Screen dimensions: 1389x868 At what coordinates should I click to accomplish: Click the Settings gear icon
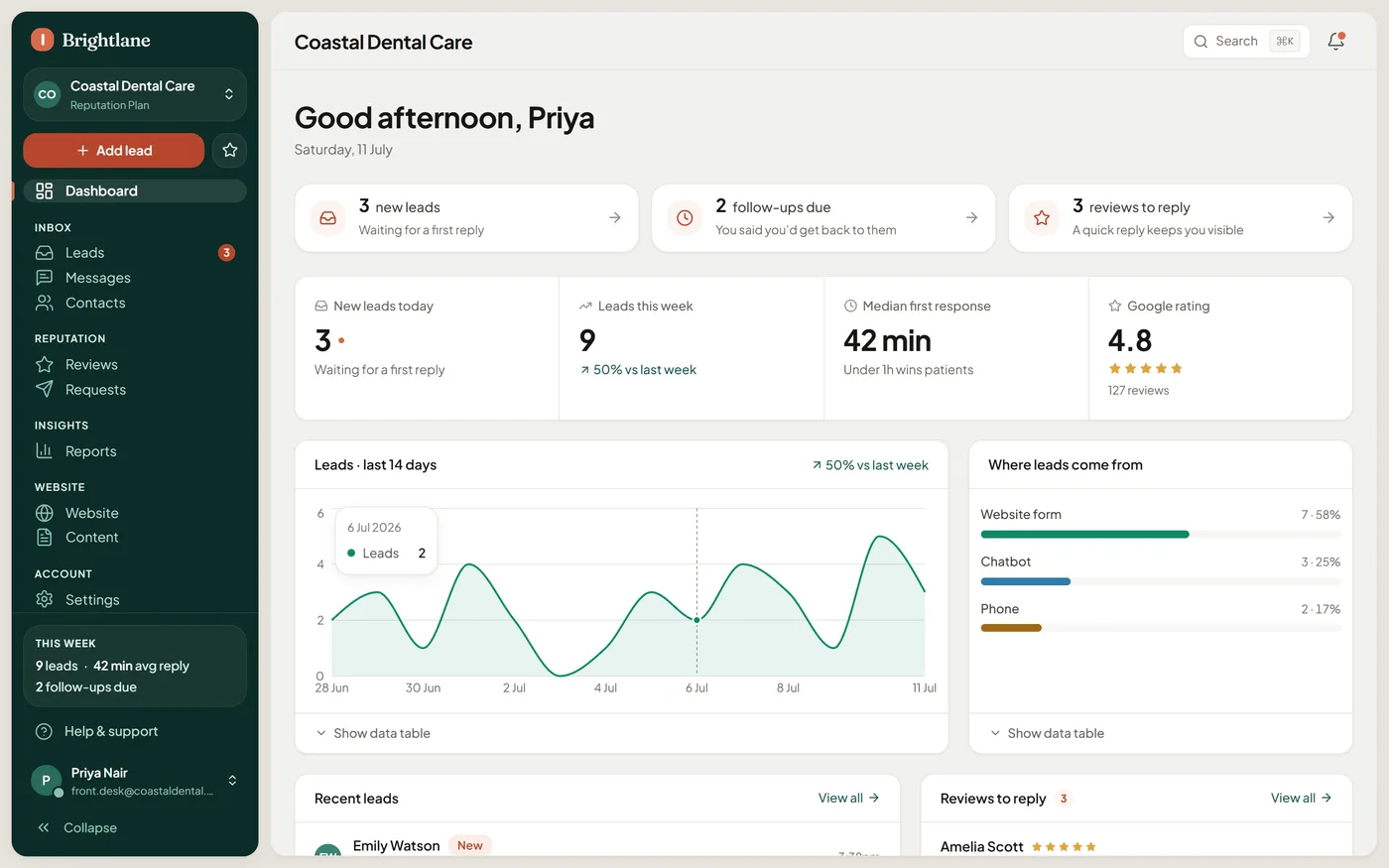(x=44, y=599)
